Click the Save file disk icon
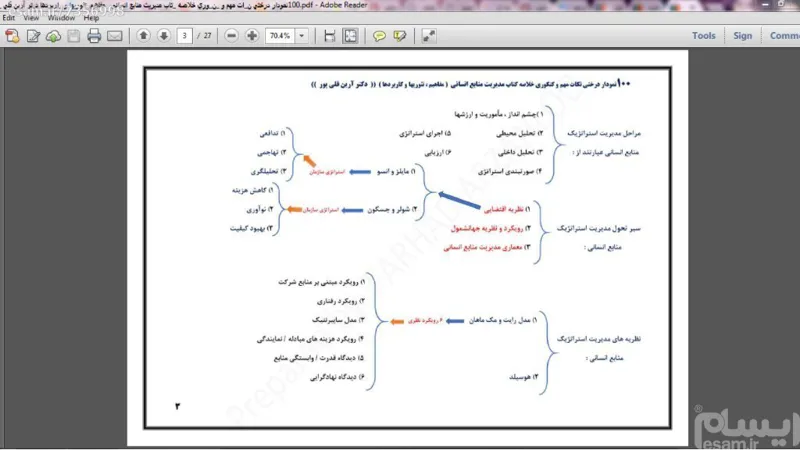 coord(73,36)
